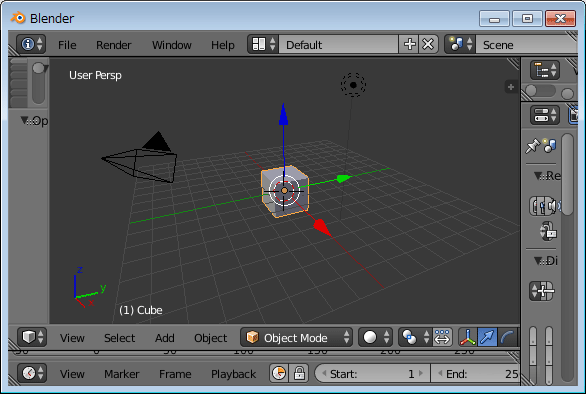Open the 3D View editor type selector
586x394 pixels.
point(32,338)
